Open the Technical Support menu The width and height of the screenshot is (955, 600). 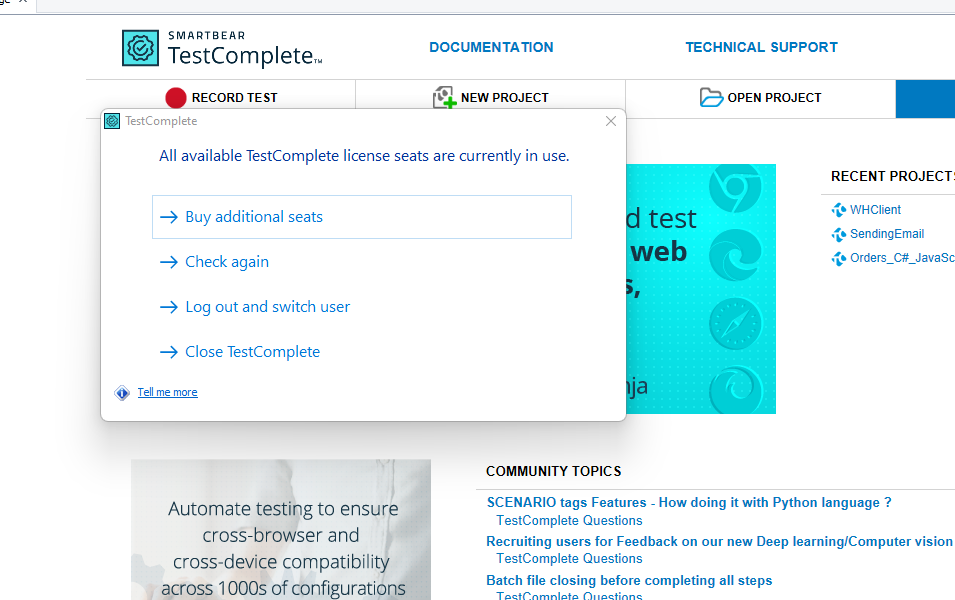(x=761, y=47)
